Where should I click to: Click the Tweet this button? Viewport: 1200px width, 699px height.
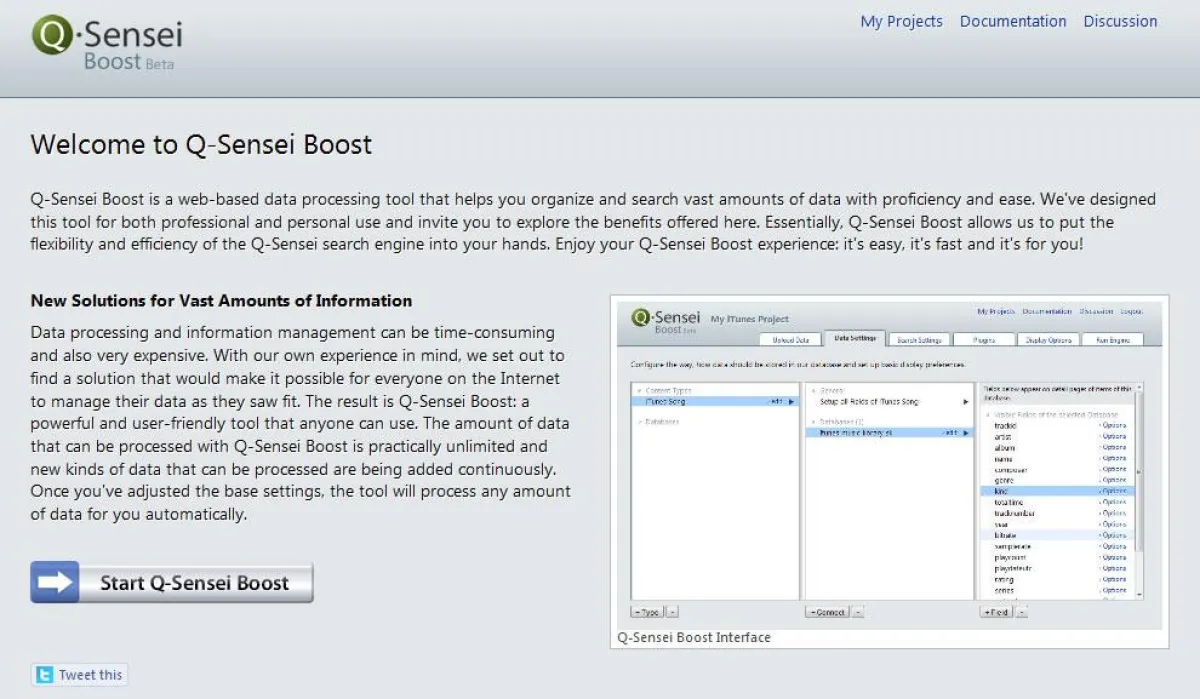(80, 675)
